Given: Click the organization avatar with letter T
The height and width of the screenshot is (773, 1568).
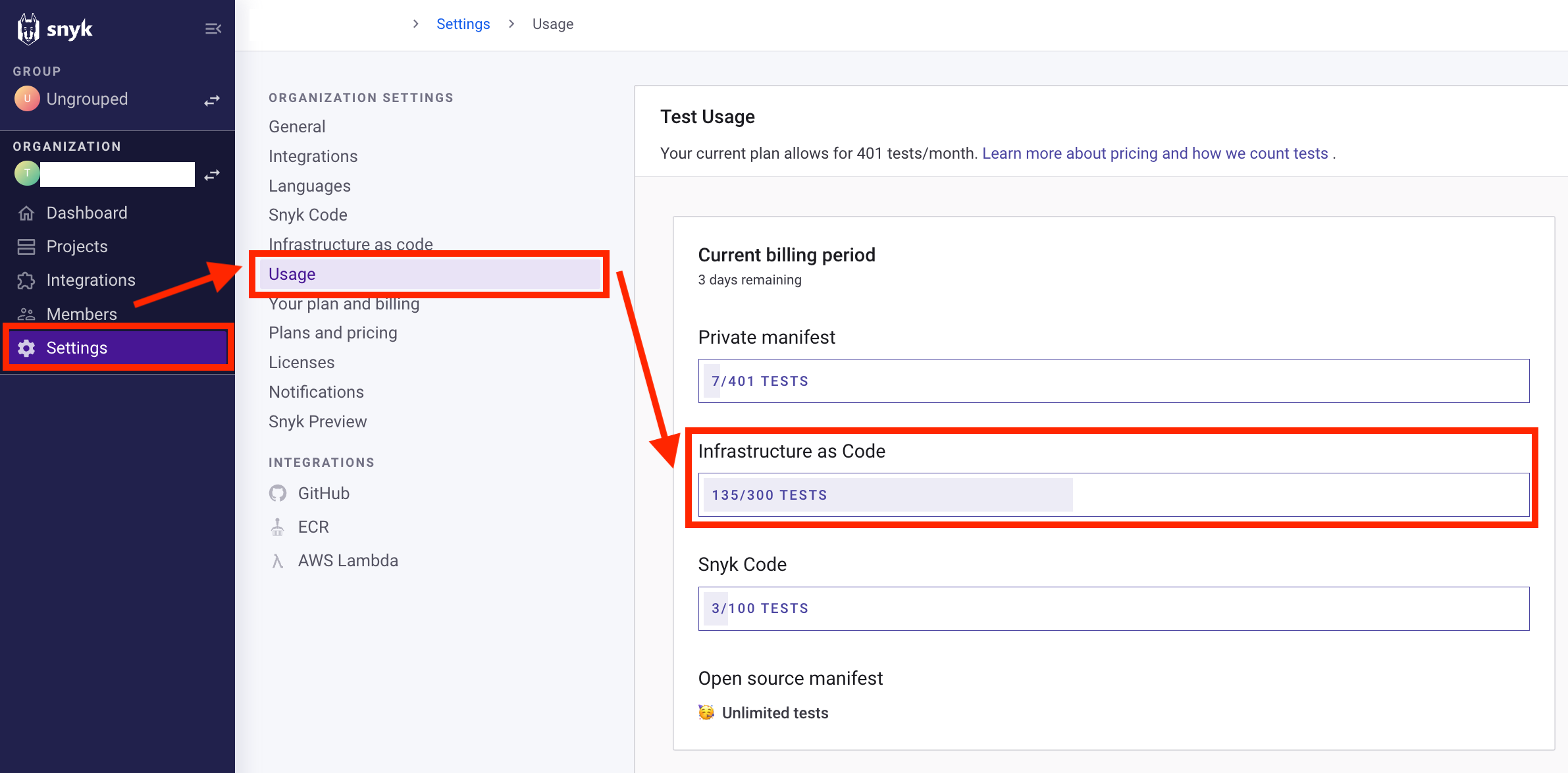Looking at the screenshot, I should [x=27, y=173].
